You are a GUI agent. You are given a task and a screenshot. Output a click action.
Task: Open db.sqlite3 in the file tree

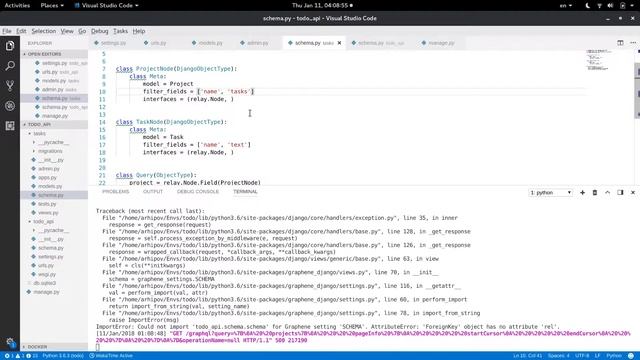click(x=44, y=283)
